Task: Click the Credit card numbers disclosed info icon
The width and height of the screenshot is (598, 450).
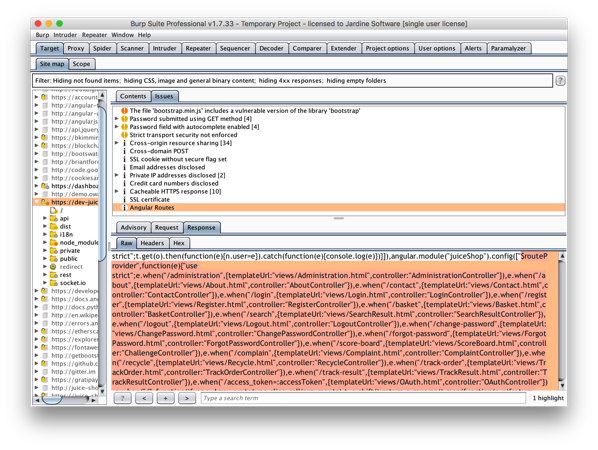Action: [x=124, y=183]
